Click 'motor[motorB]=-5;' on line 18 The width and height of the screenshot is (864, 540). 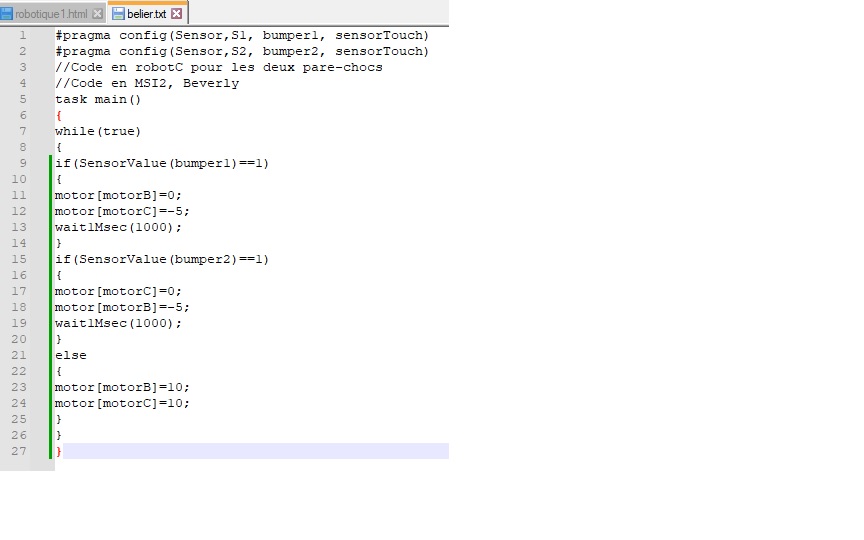(122, 307)
